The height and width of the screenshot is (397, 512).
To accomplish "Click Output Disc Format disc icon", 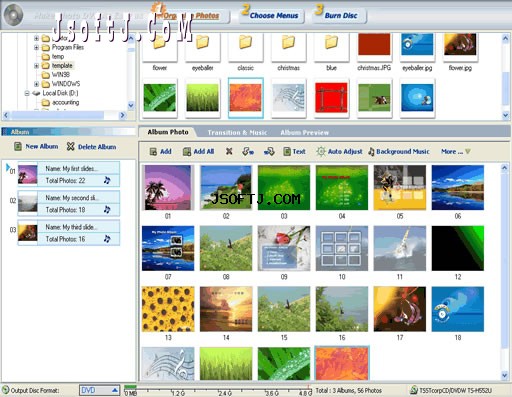I will 5,390.
